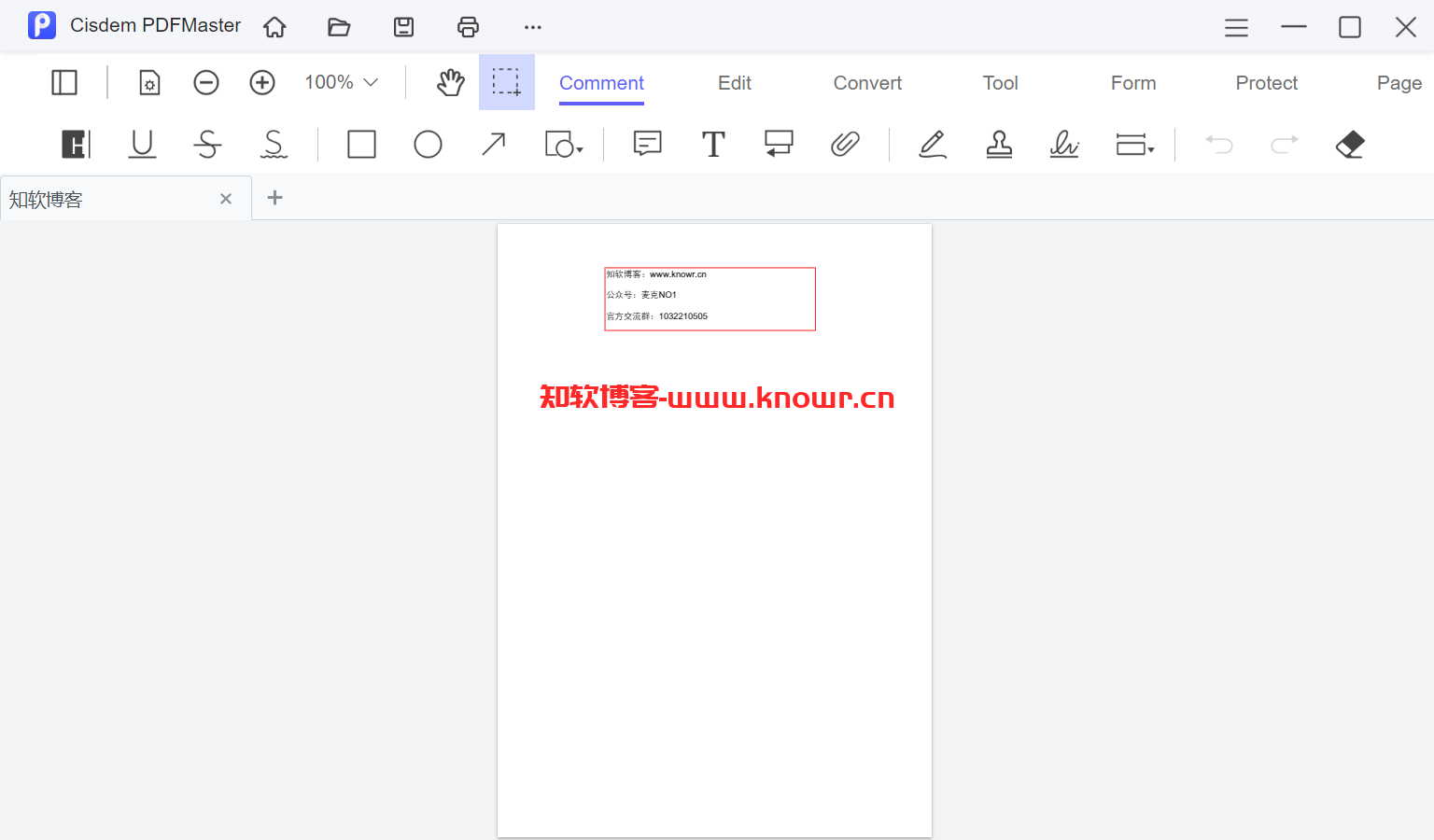Screen dimensions: 1434x840
Task: Expand the 100% zoom dropdown
Action: (x=342, y=82)
